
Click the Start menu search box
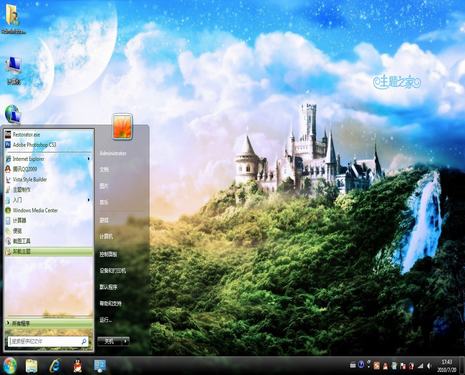(x=48, y=341)
